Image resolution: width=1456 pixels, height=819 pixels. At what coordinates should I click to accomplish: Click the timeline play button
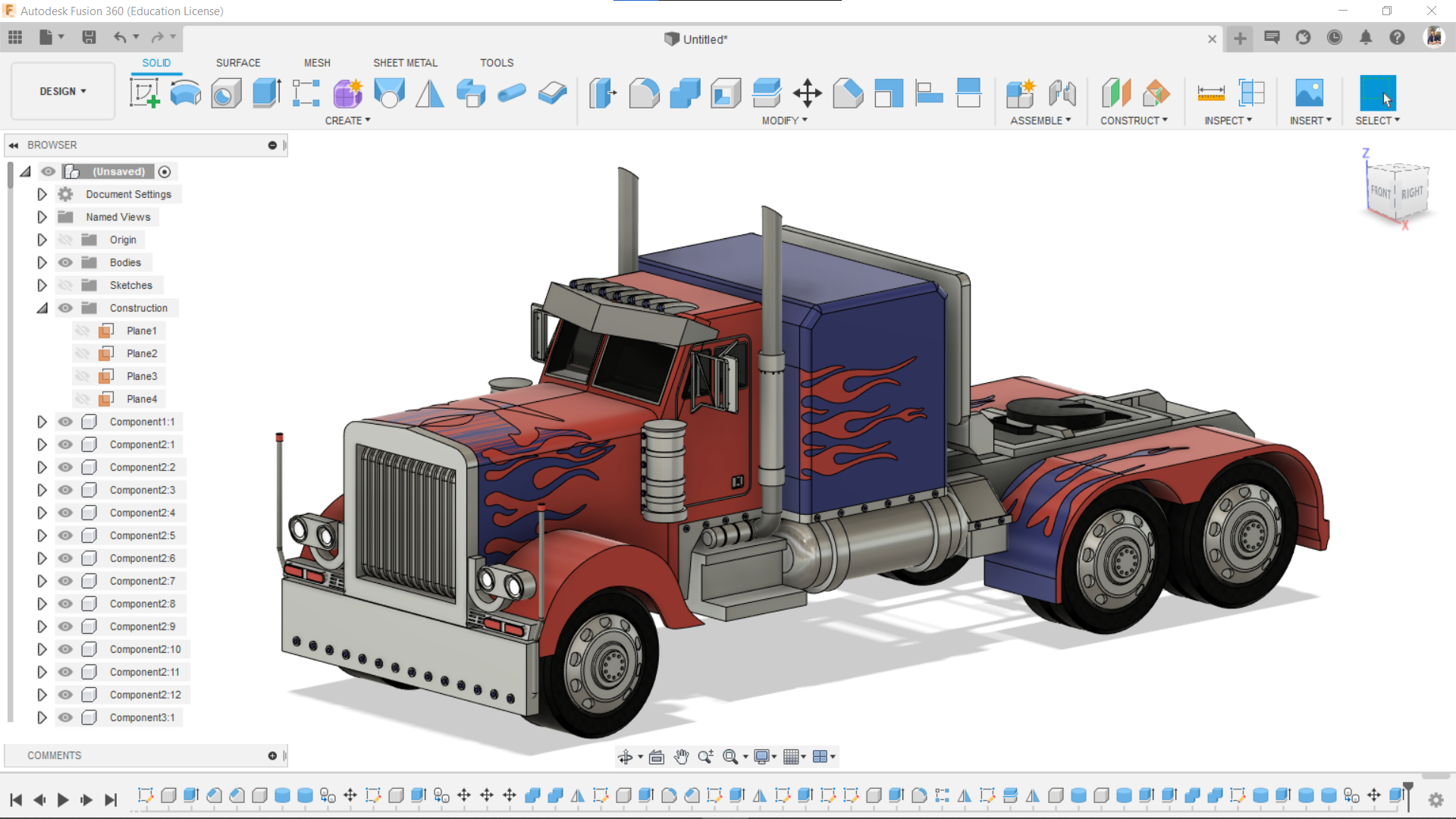pyautogui.click(x=63, y=799)
